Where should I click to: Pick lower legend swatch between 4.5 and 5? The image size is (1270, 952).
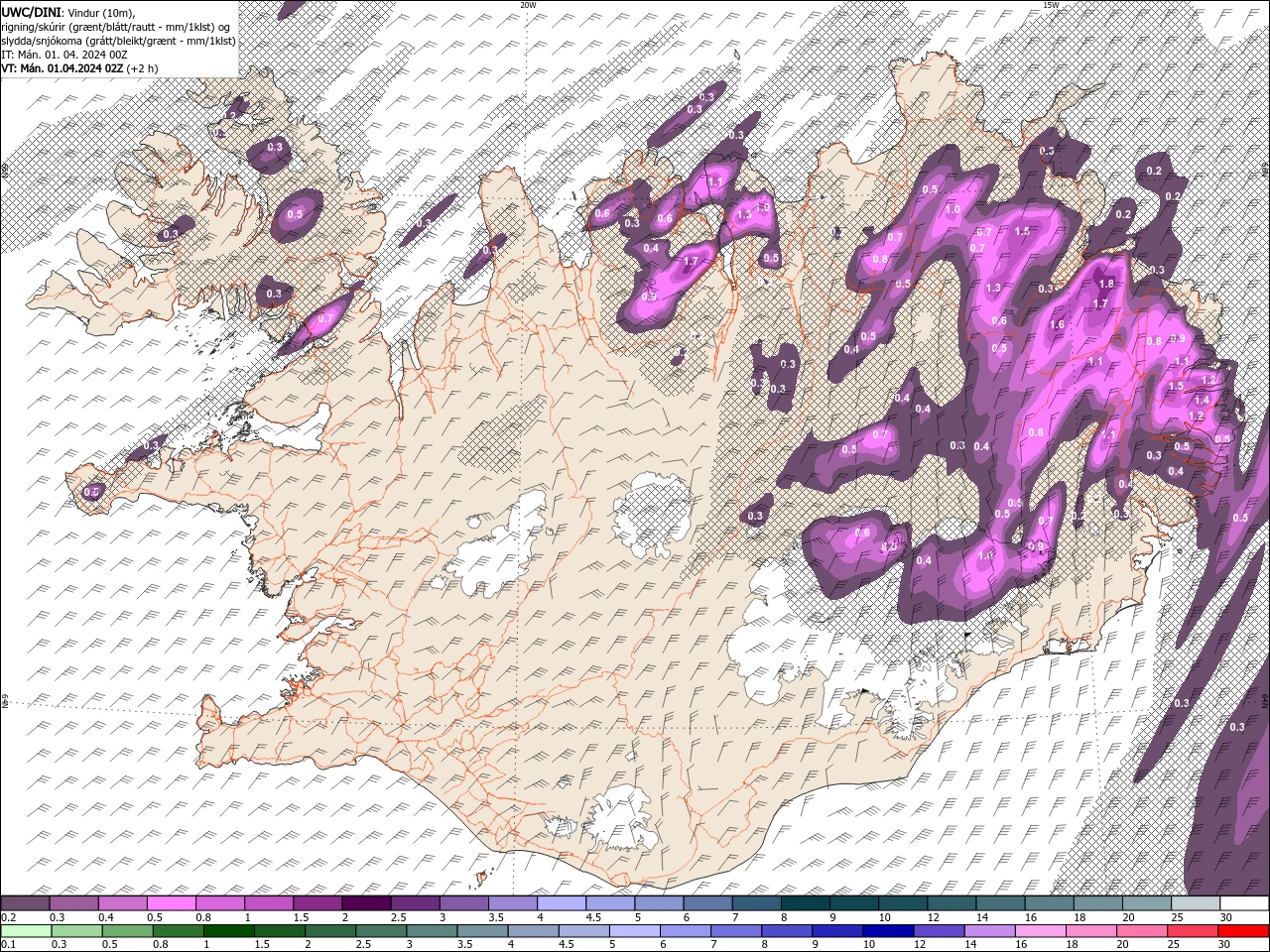583,931
